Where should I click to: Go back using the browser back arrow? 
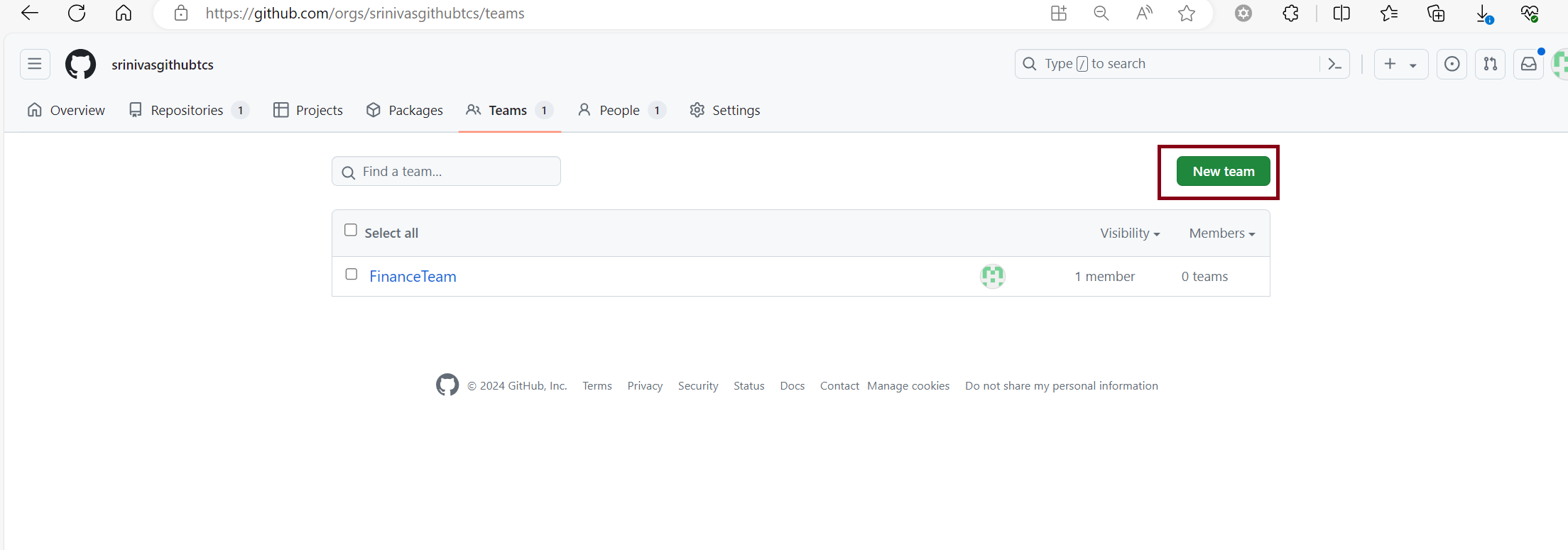pos(30,13)
